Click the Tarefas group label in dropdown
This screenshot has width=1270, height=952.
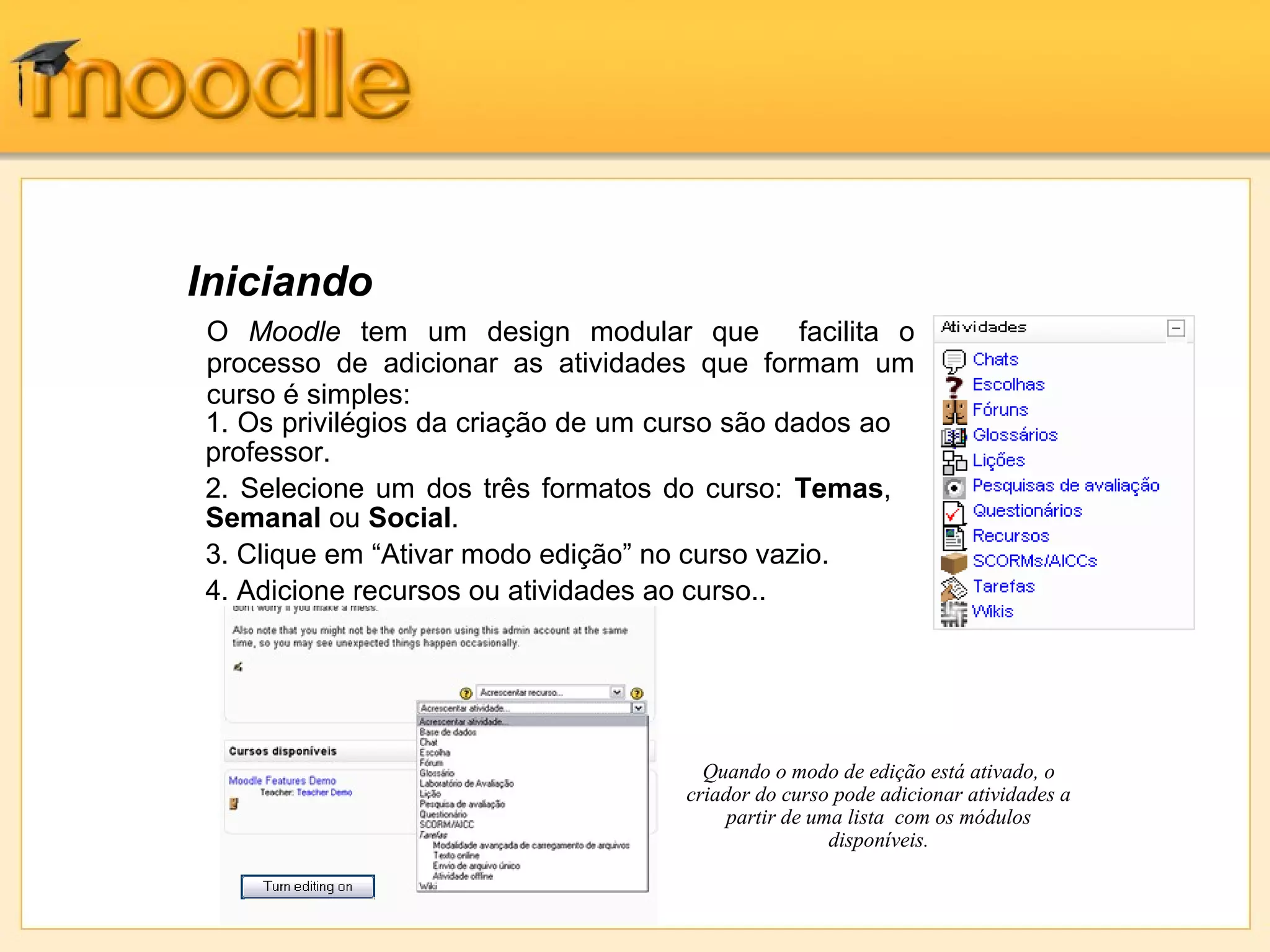click(433, 835)
